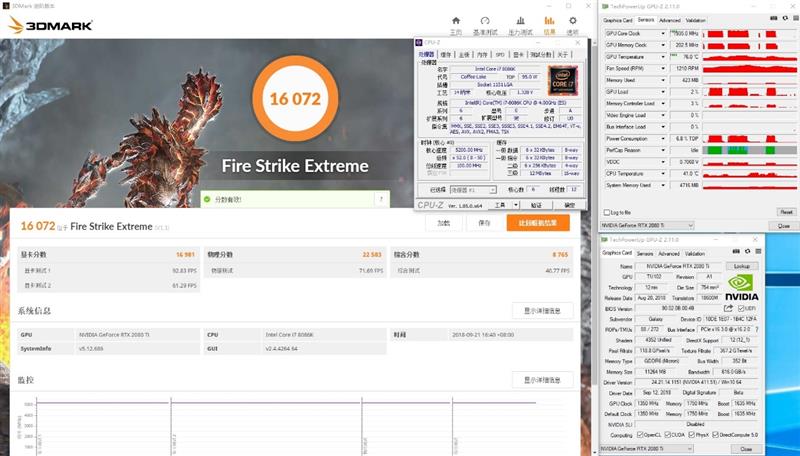Click the Save button in 3DMark result bar
The image size is (800, 456).
484,223
